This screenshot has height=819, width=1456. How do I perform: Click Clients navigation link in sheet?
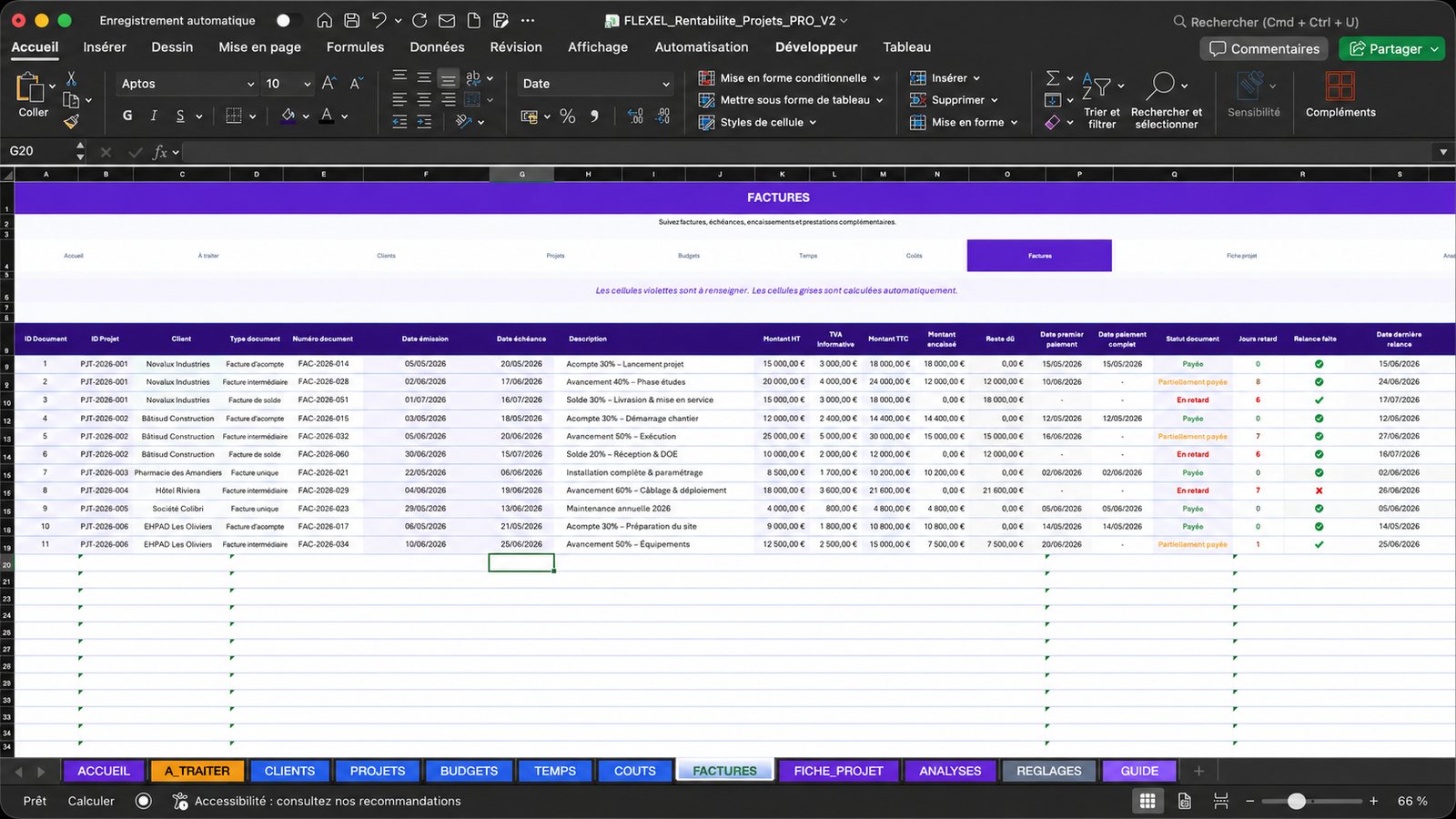point(386,256)
